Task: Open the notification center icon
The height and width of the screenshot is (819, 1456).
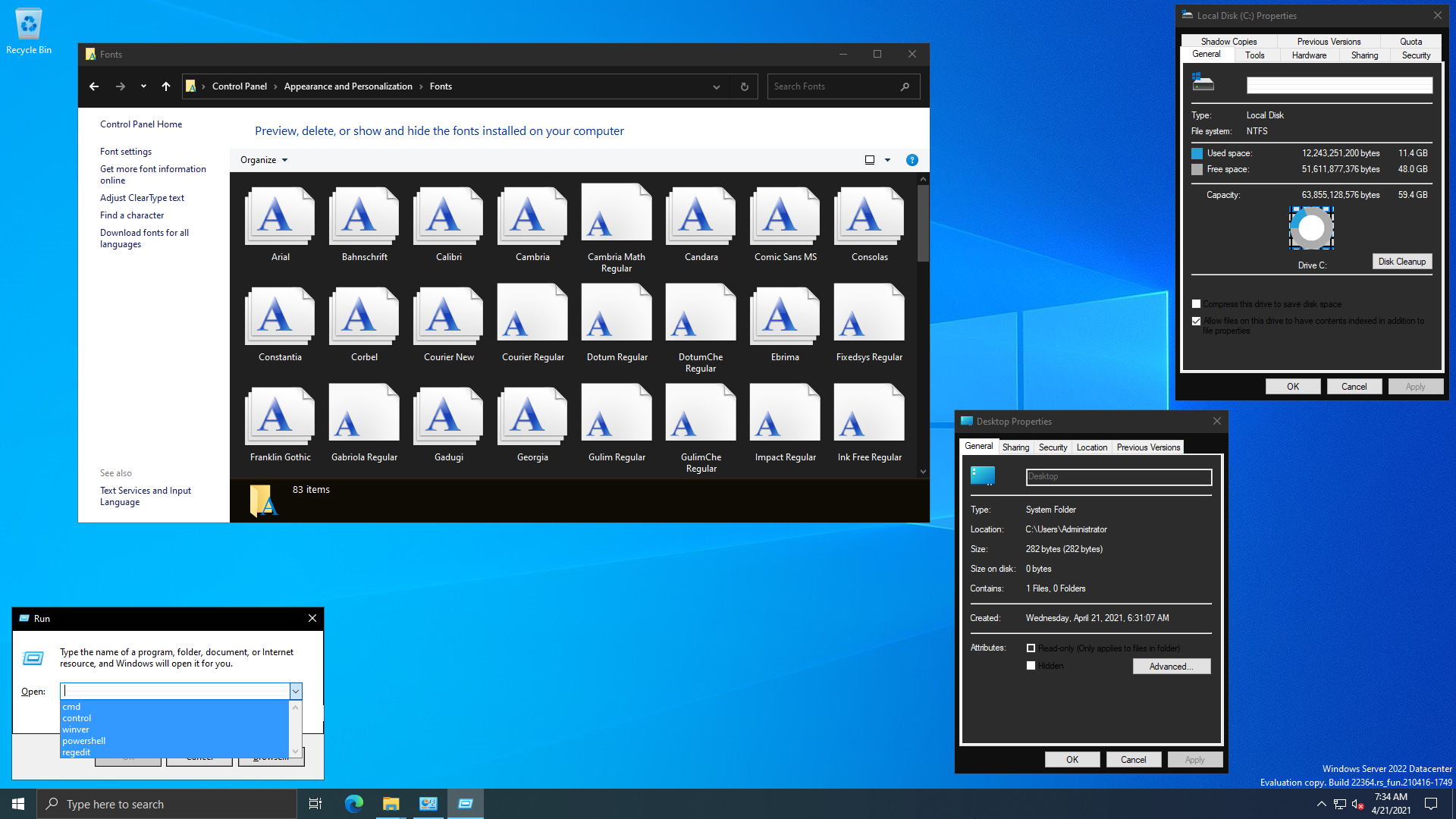Action: (x=1431, y=804)
